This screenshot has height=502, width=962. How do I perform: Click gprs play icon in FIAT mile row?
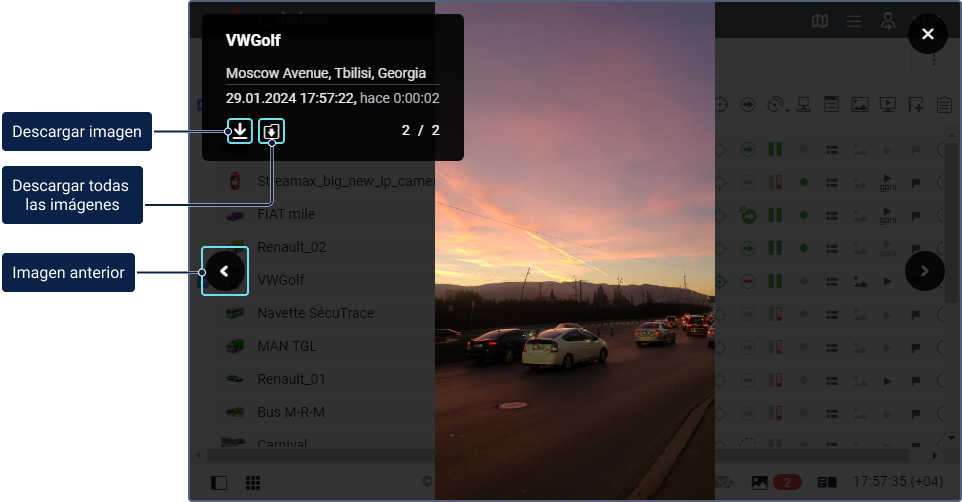888,215
